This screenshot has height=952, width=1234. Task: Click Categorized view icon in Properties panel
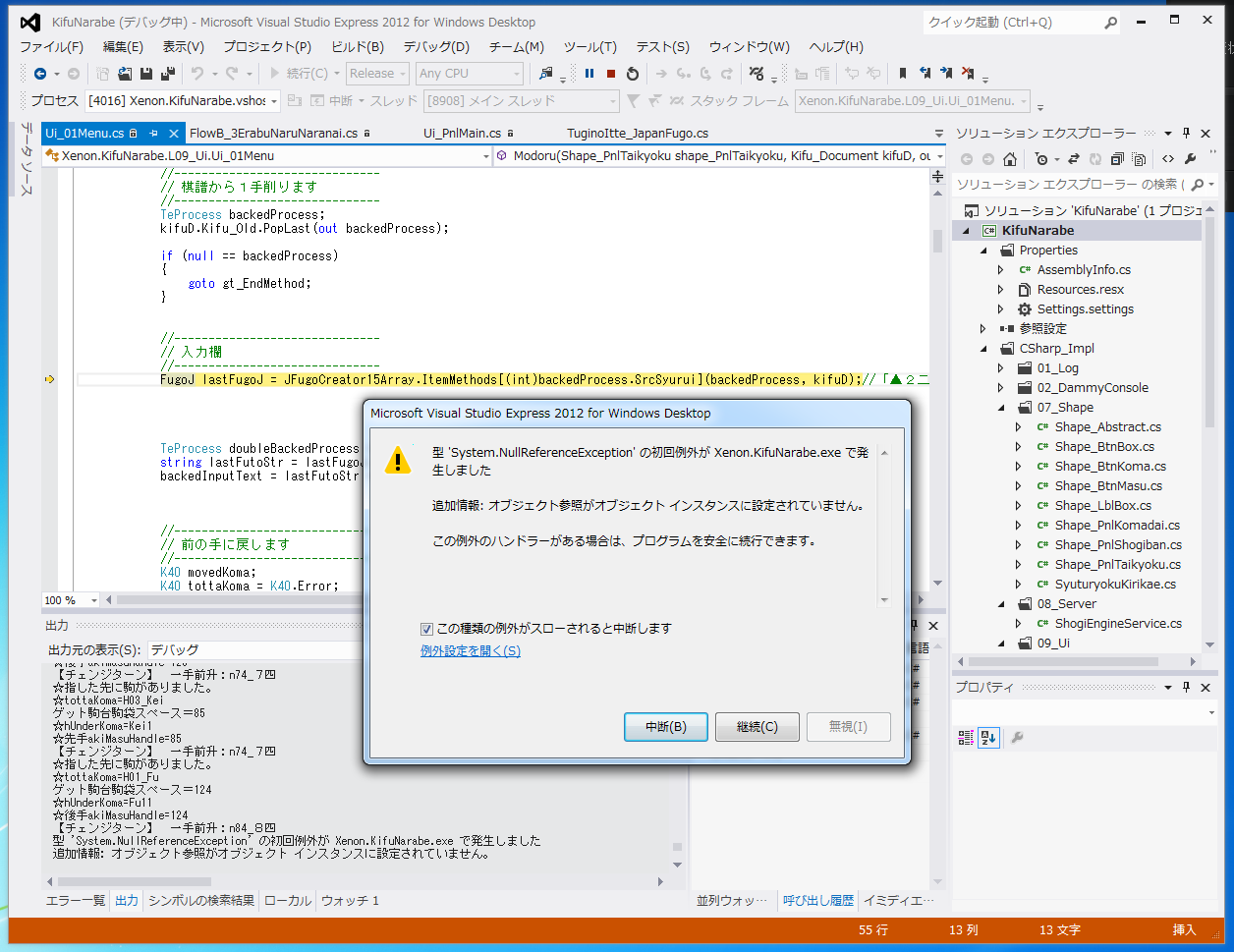coord(966,737)
